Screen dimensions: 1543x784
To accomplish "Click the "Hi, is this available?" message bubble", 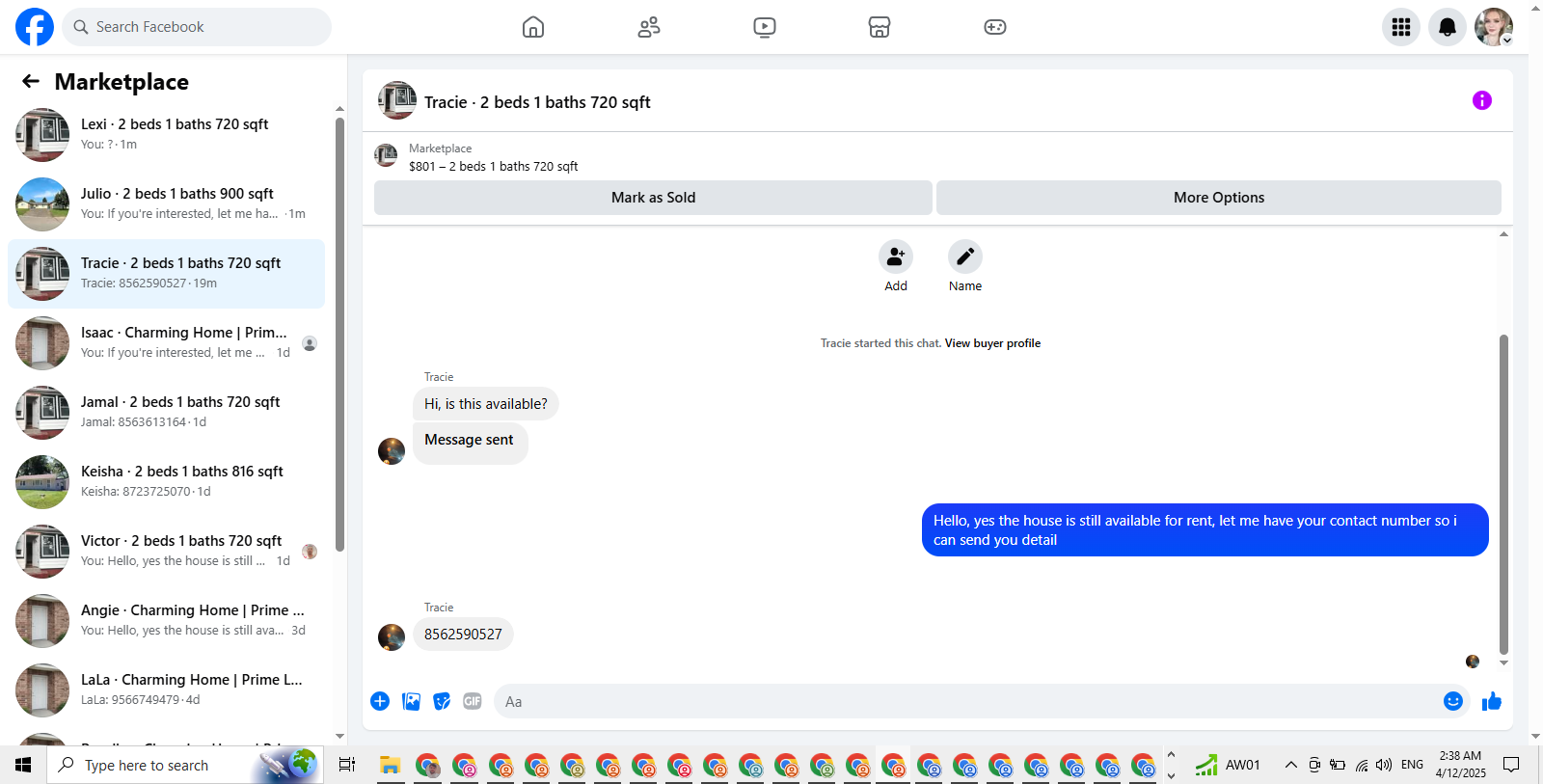I will point(486,404).
